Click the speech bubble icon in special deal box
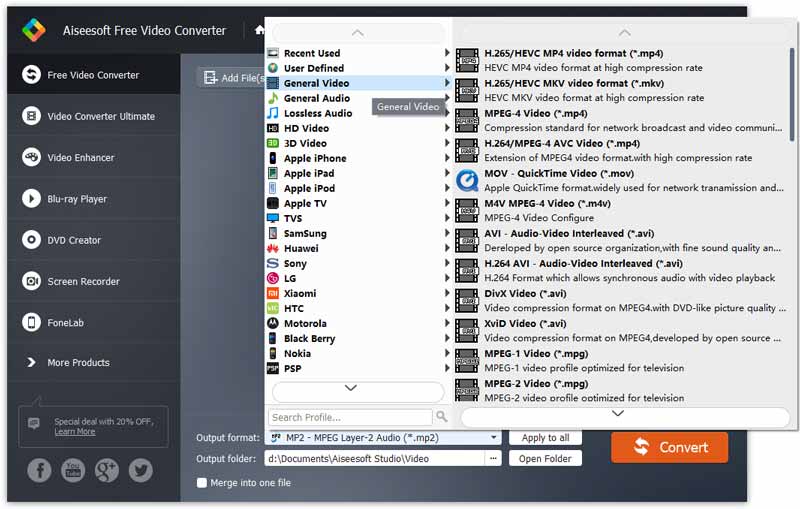 point(34,423)
